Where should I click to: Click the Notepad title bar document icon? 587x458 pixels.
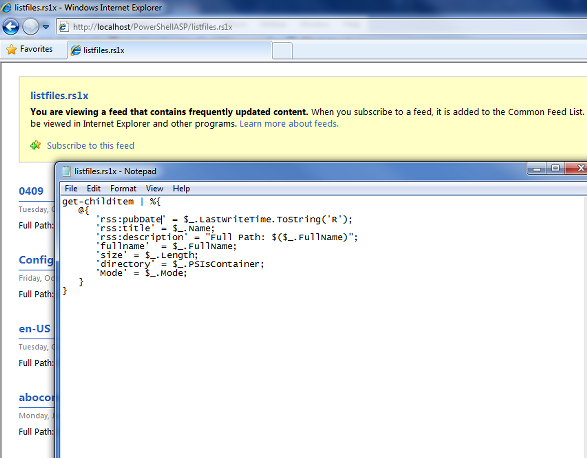pyautogui.click(x=66, y=171)
